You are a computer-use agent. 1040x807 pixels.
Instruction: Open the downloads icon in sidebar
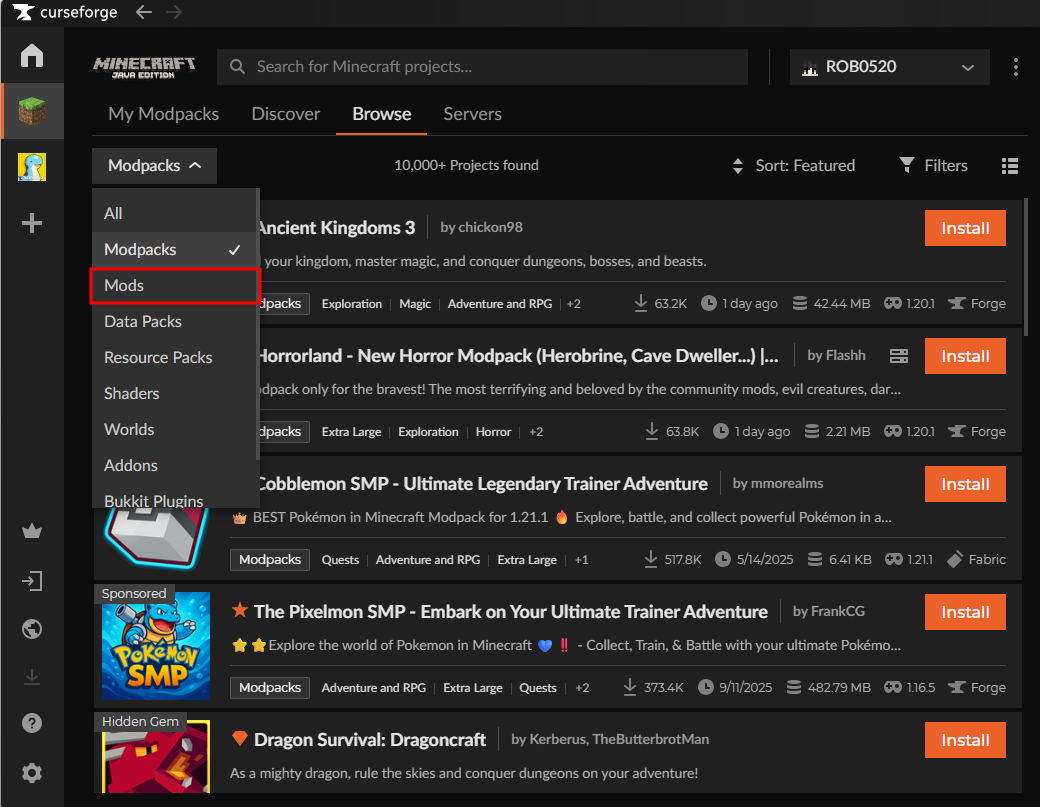tap(32, 677)
